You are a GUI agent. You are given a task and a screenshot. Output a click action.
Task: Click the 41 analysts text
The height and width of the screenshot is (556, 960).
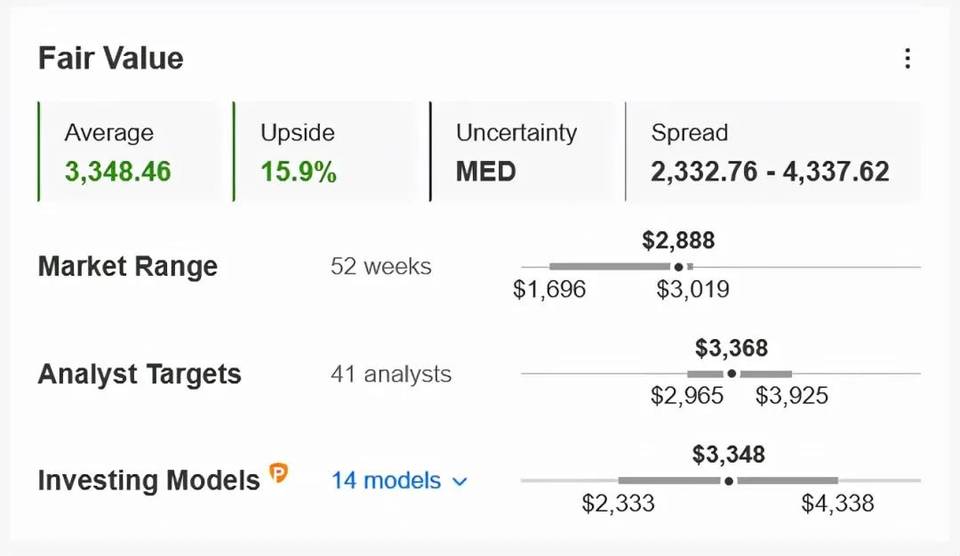click(391, 374)
